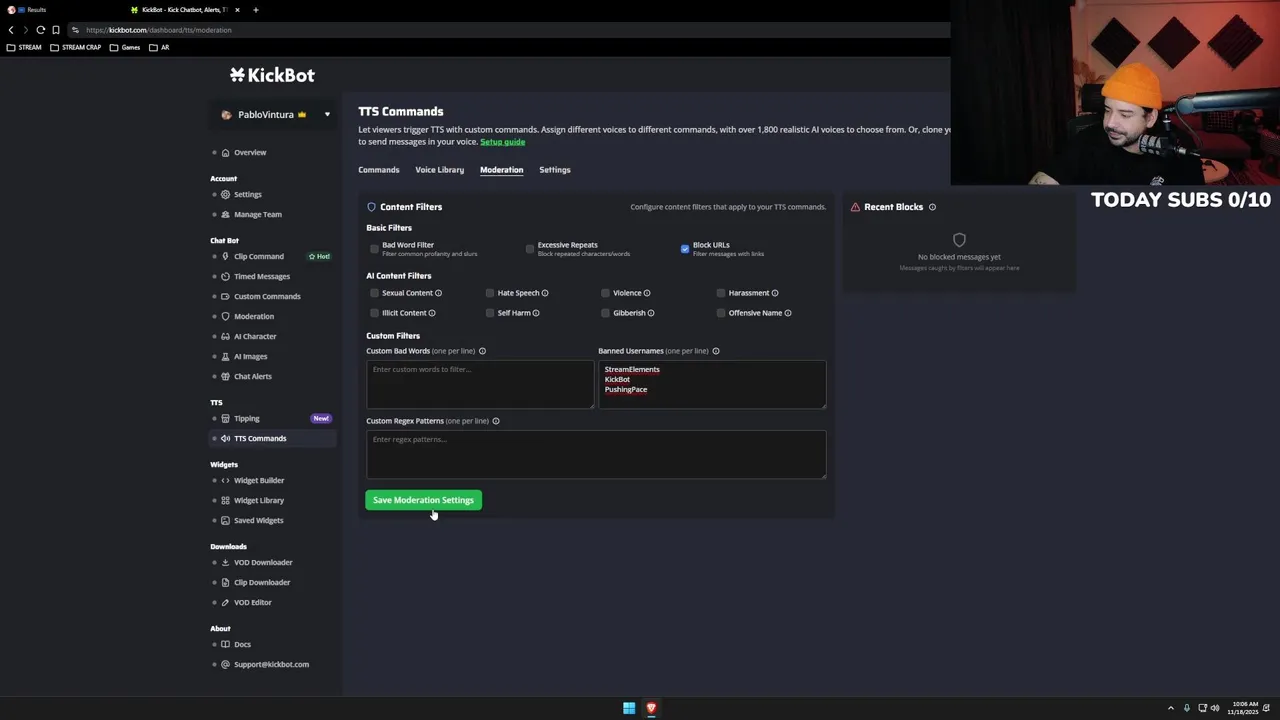The width and height of the screenshot is (1280, 720).
Task: Click the Chat Alerts icon
Action: (225, 377)
